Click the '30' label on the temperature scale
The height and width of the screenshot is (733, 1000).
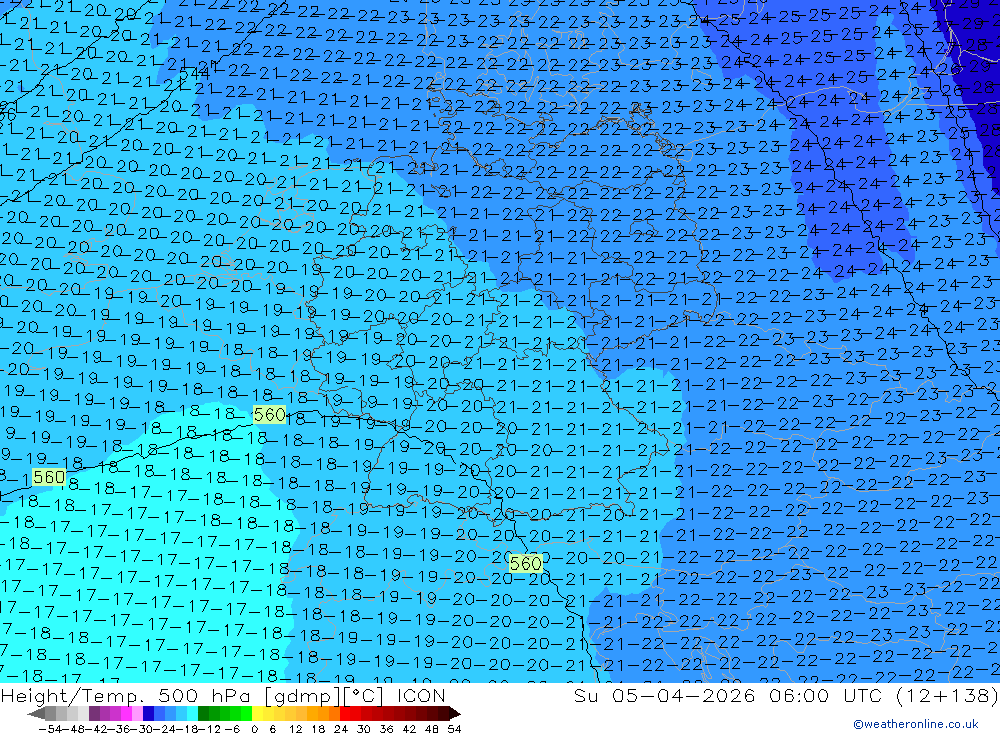tap(364, 729)
